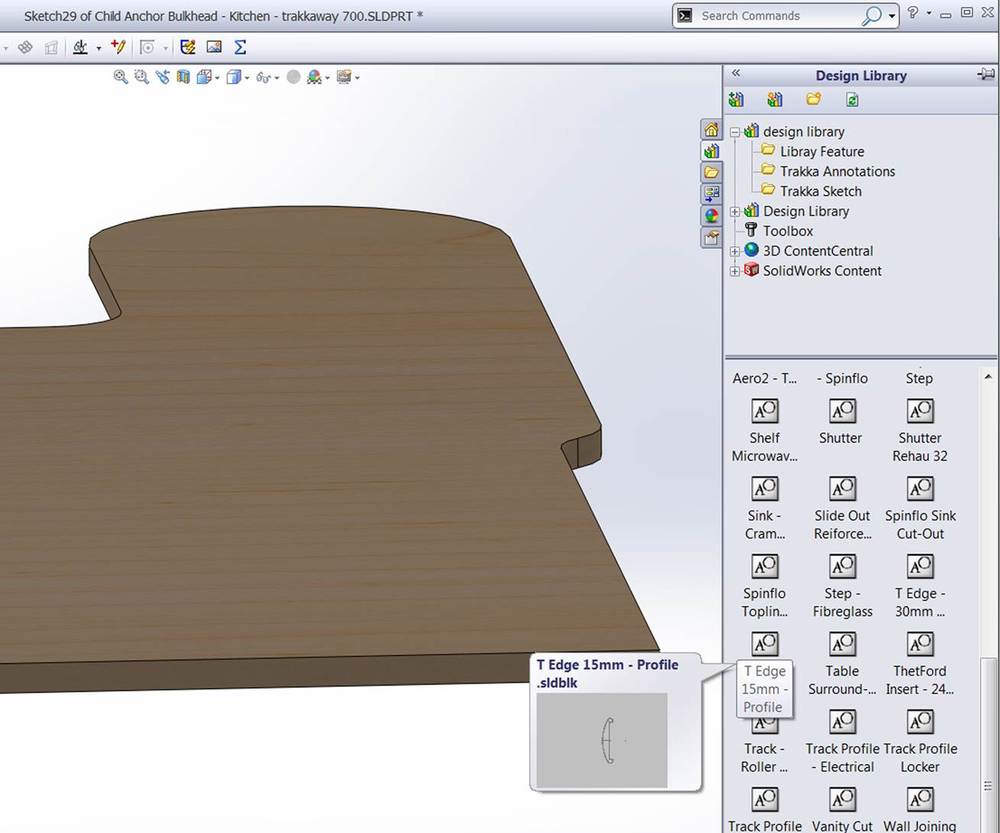
Task: Collapse the task pane with double chevron
Action: click(736, 74)
